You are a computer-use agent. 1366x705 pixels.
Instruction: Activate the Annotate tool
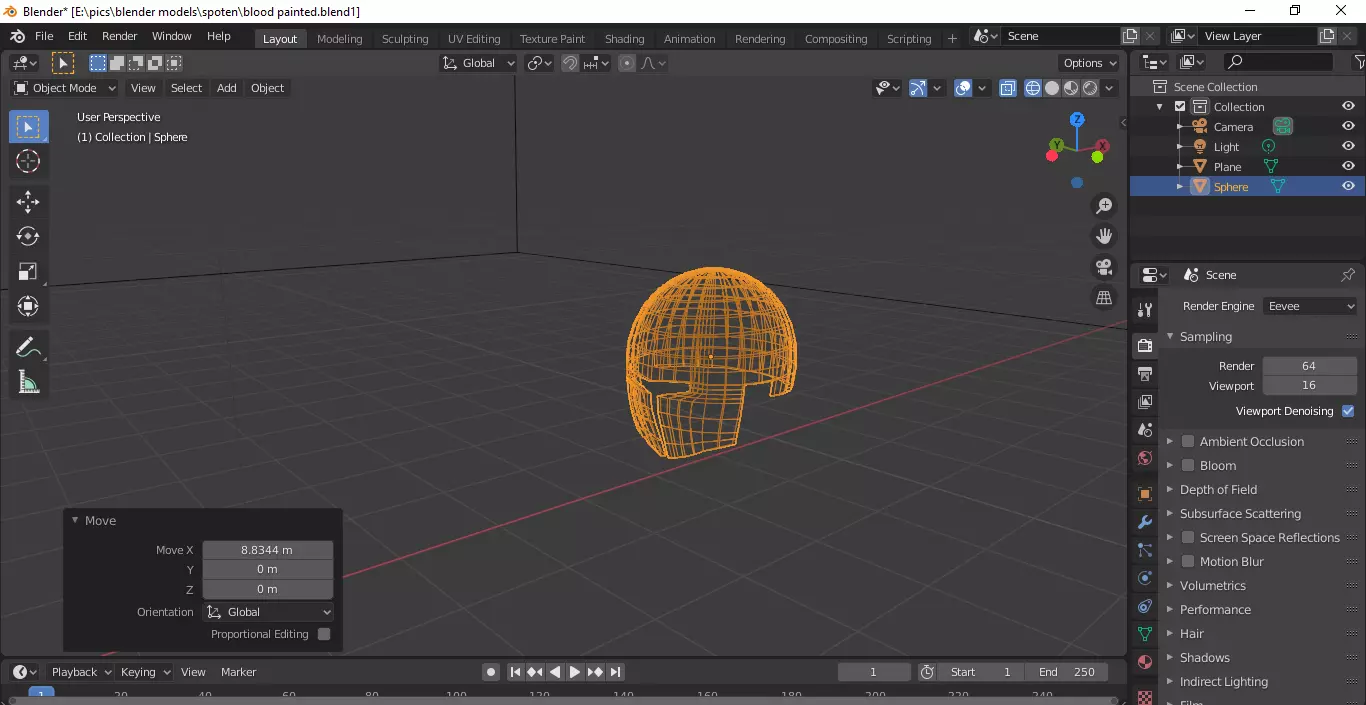[28, 348]
